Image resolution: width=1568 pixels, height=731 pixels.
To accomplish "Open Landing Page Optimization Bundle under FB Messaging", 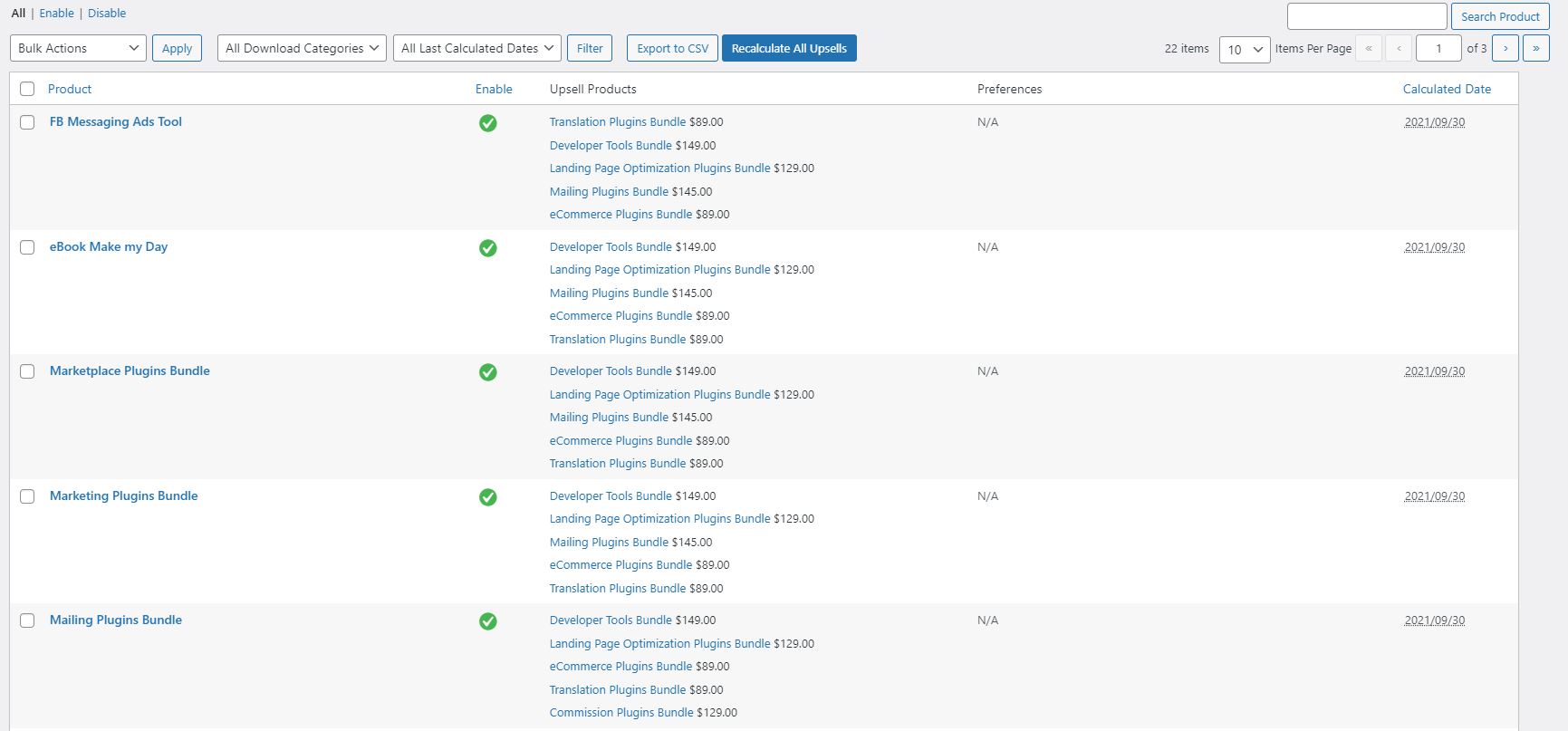I will [660, 168].
